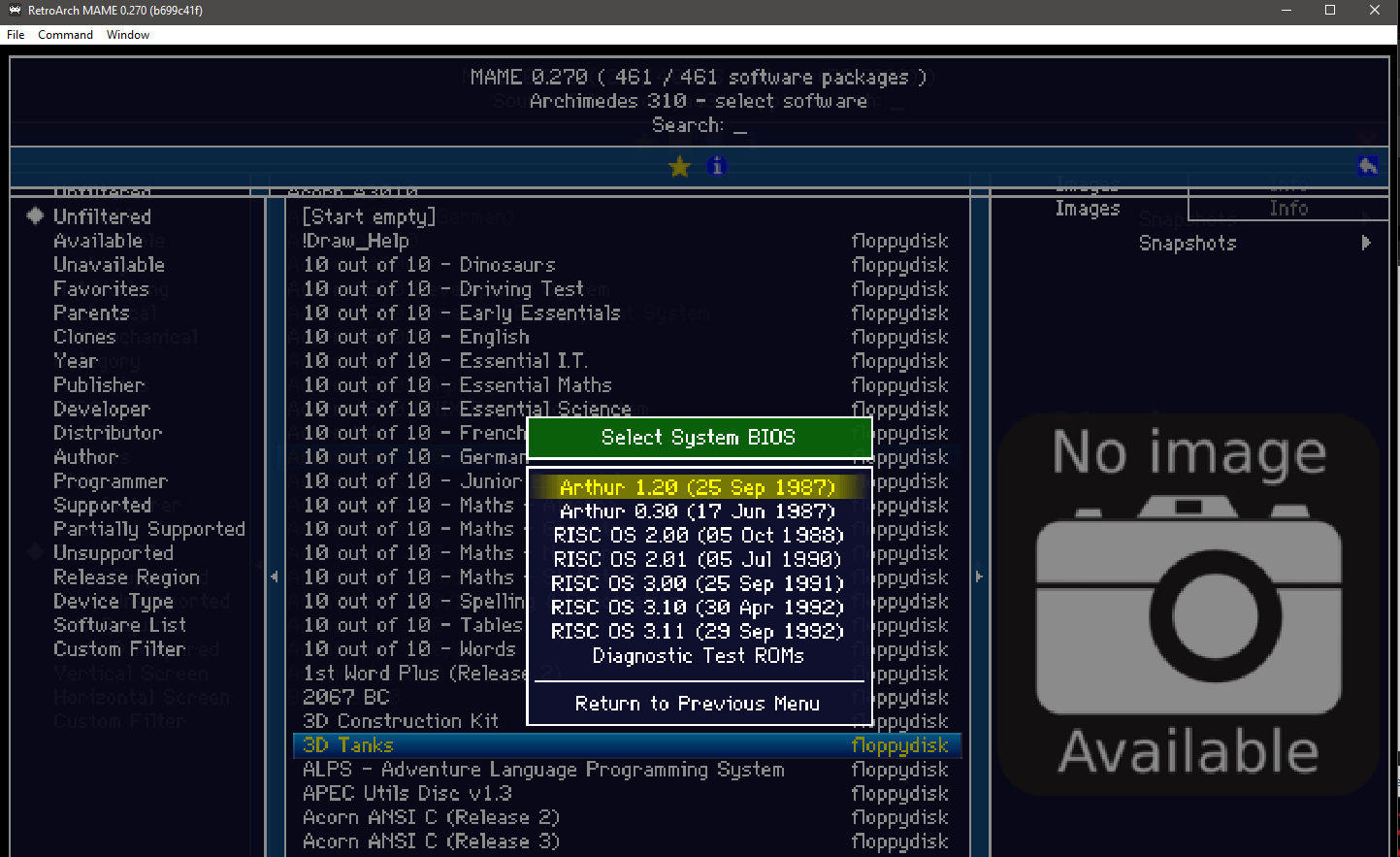Select the Partially Supported filter
This screenshot has width=1400, height=857.
pyautogui.click(x=149, y=529)
